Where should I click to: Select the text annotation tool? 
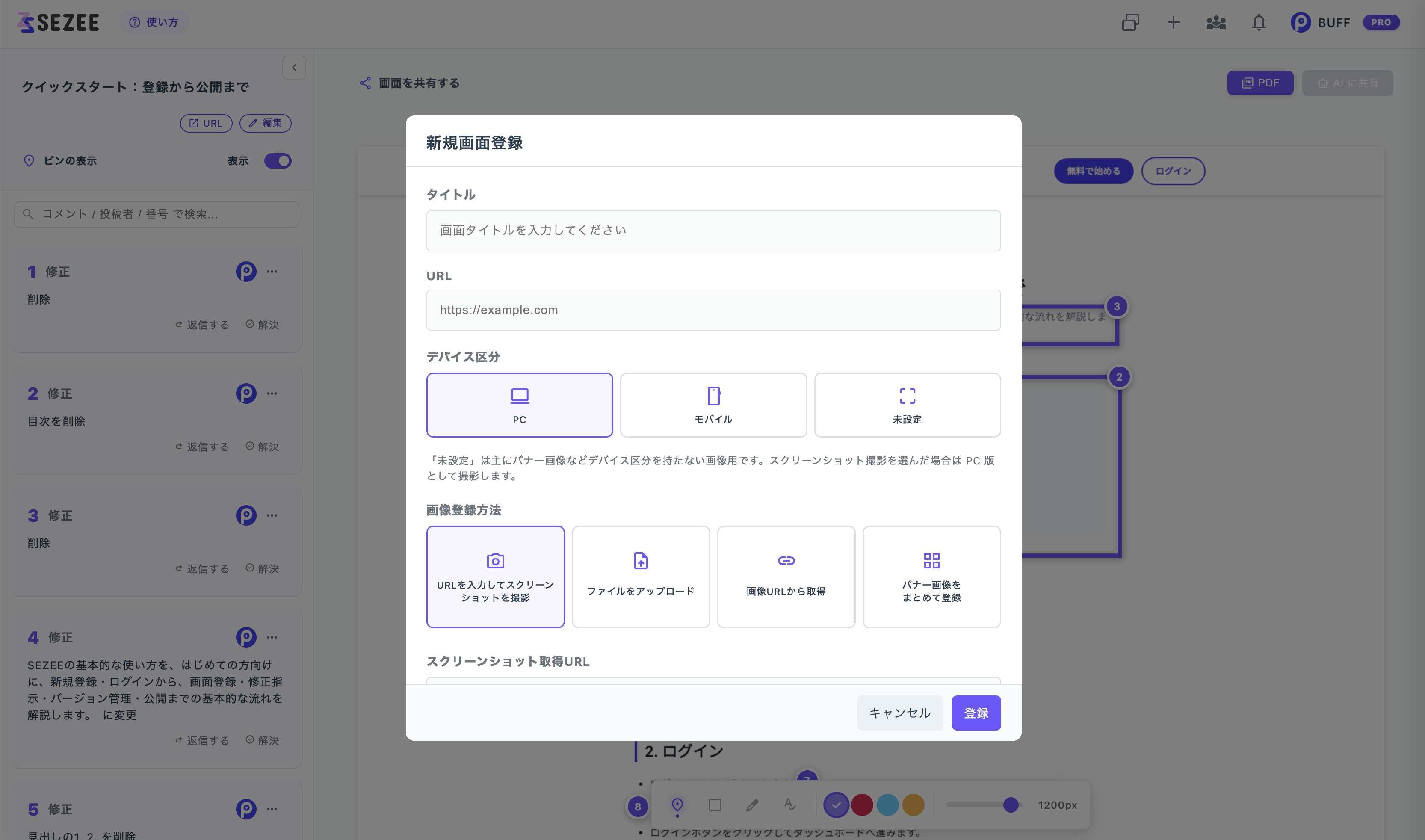pyautogui.click(x=790, y=805)
